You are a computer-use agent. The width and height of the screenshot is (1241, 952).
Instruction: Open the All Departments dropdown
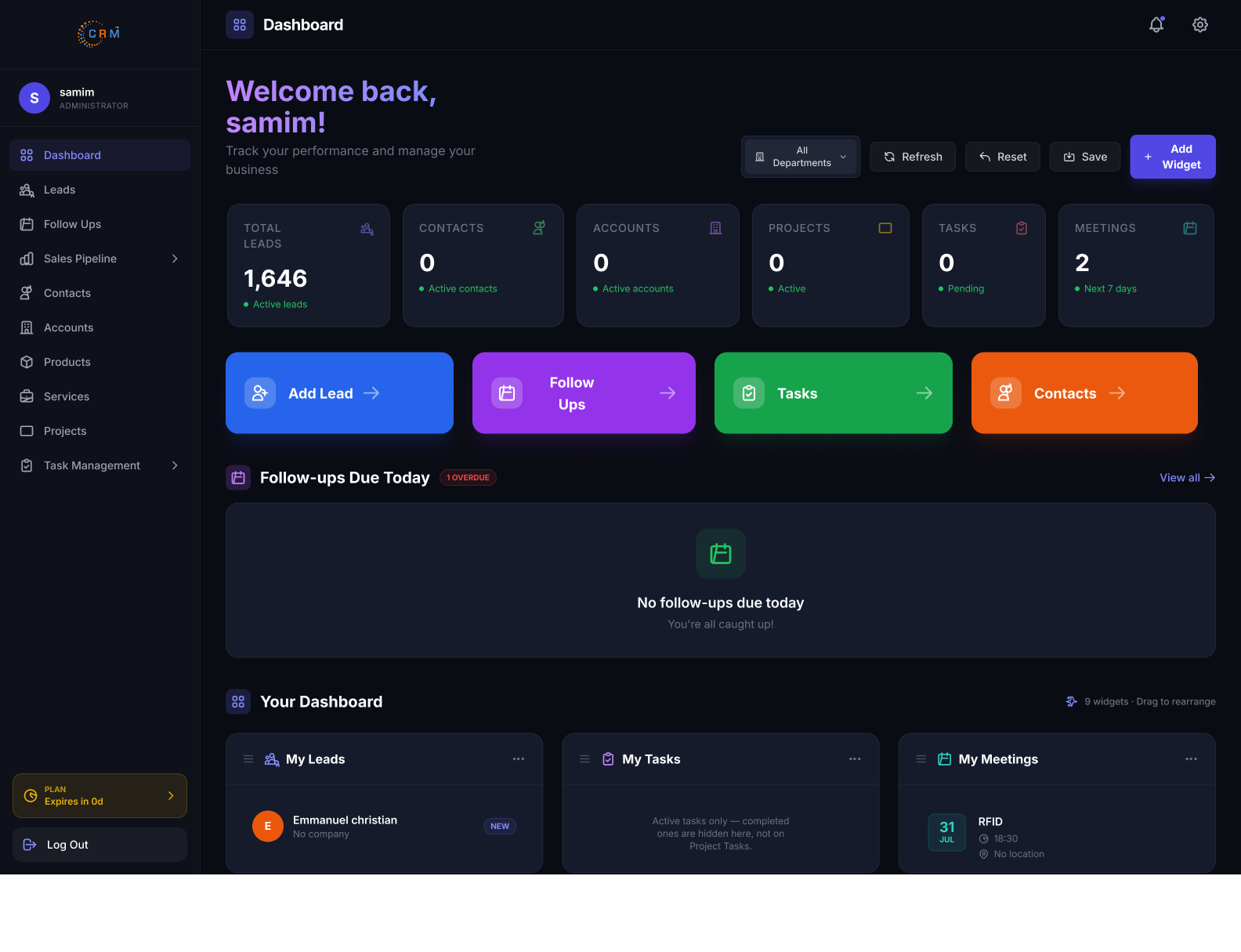pos(801,157)
